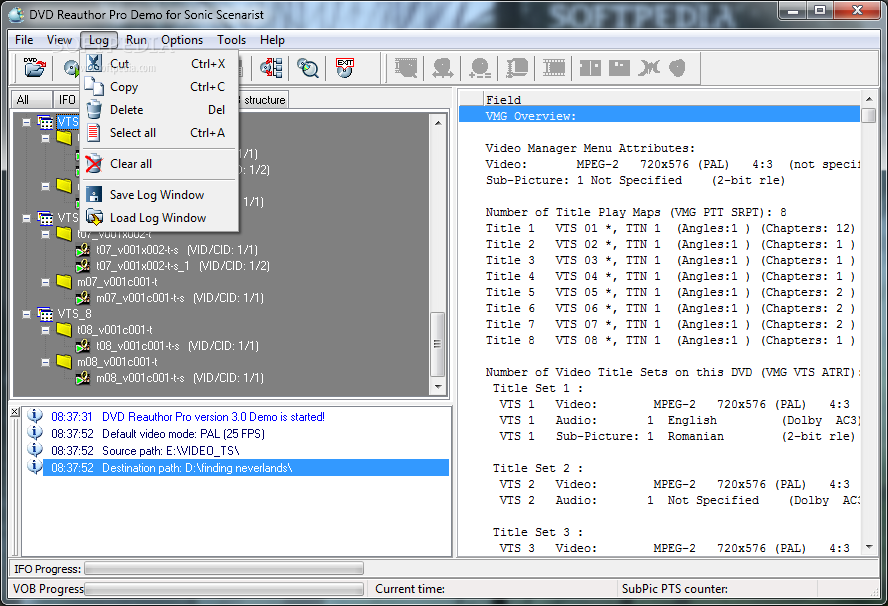Switch to the structure tab
This screenshot has width=888, height=606.
(264, 100)
